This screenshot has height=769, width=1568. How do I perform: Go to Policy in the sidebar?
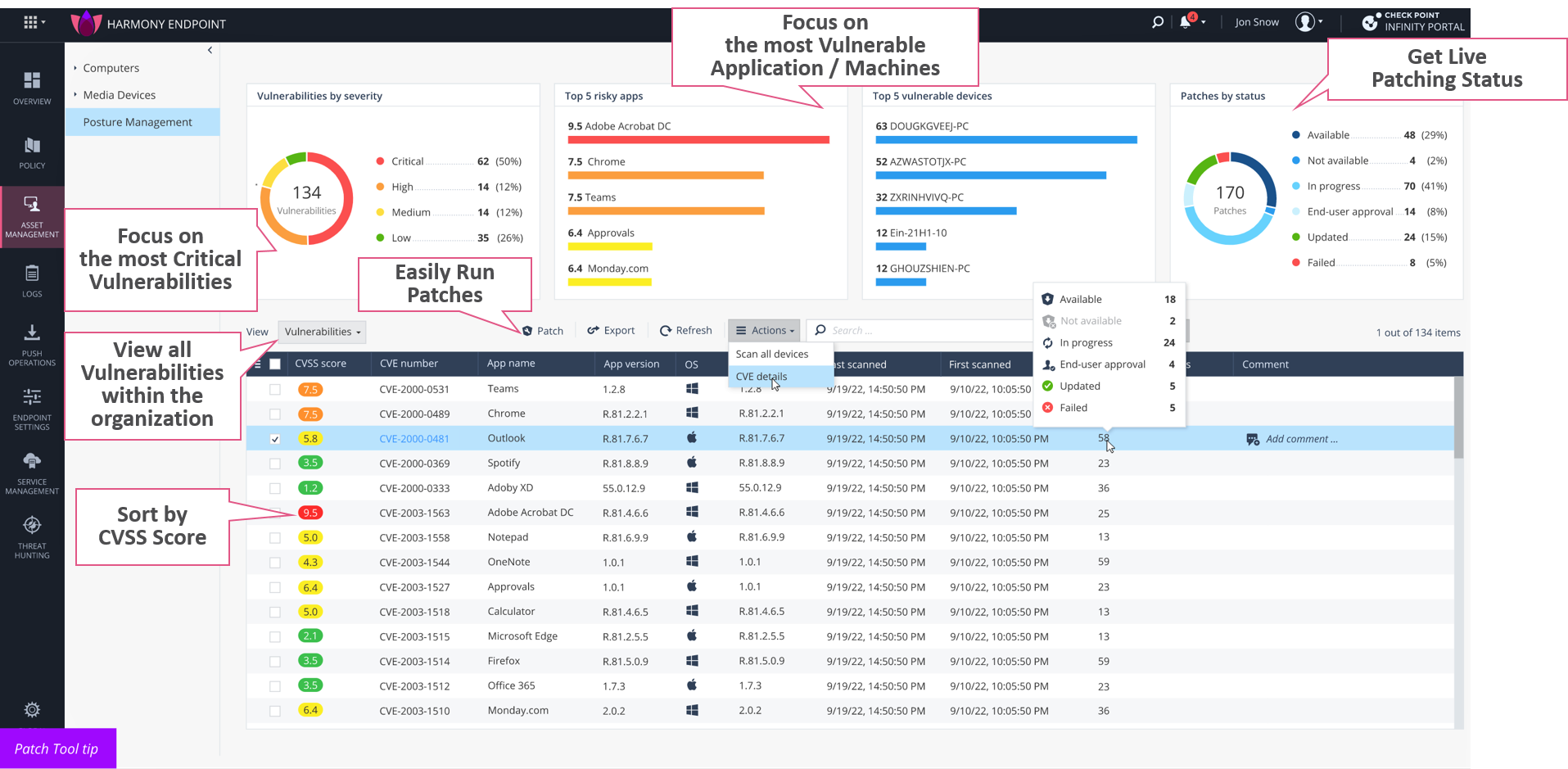32,153
